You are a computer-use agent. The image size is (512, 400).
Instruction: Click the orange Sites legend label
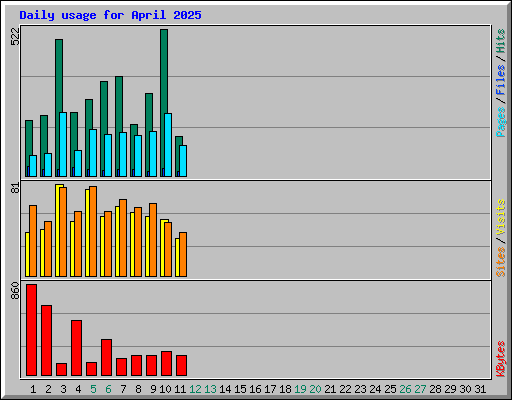(500, 262)
